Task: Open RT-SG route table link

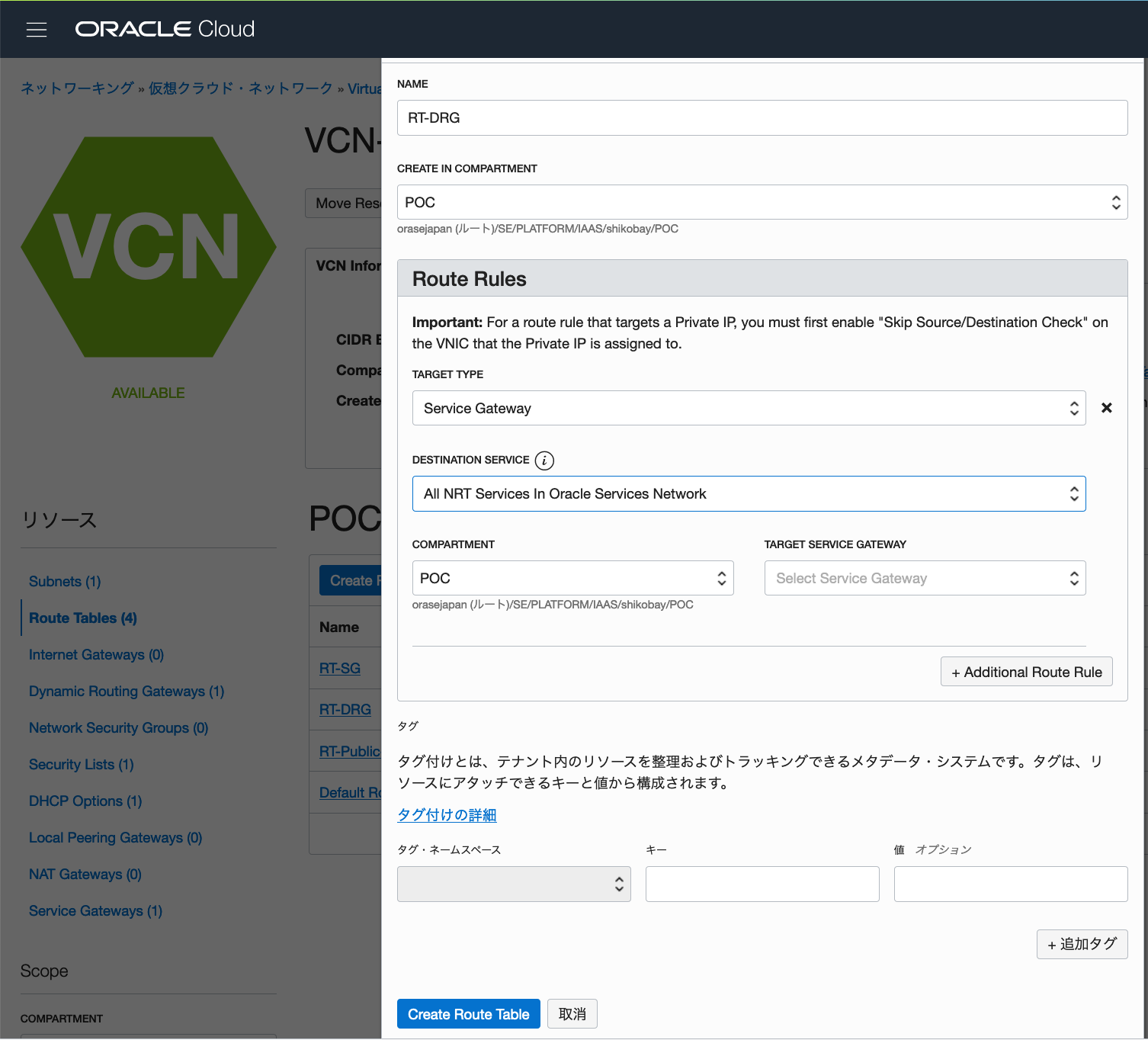Action: pyautogui.click(x=340, y=669)
